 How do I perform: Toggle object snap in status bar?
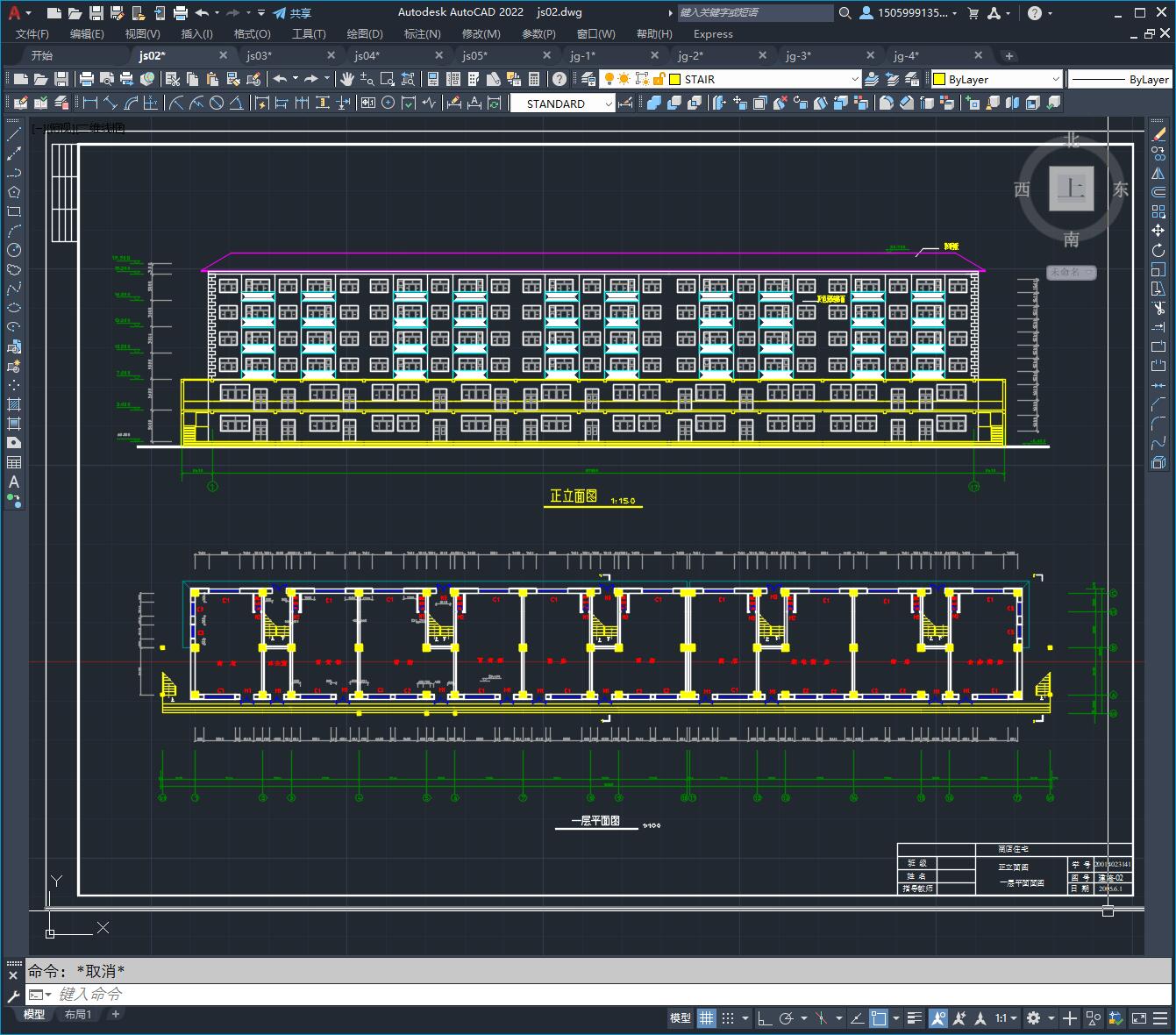878,1018
